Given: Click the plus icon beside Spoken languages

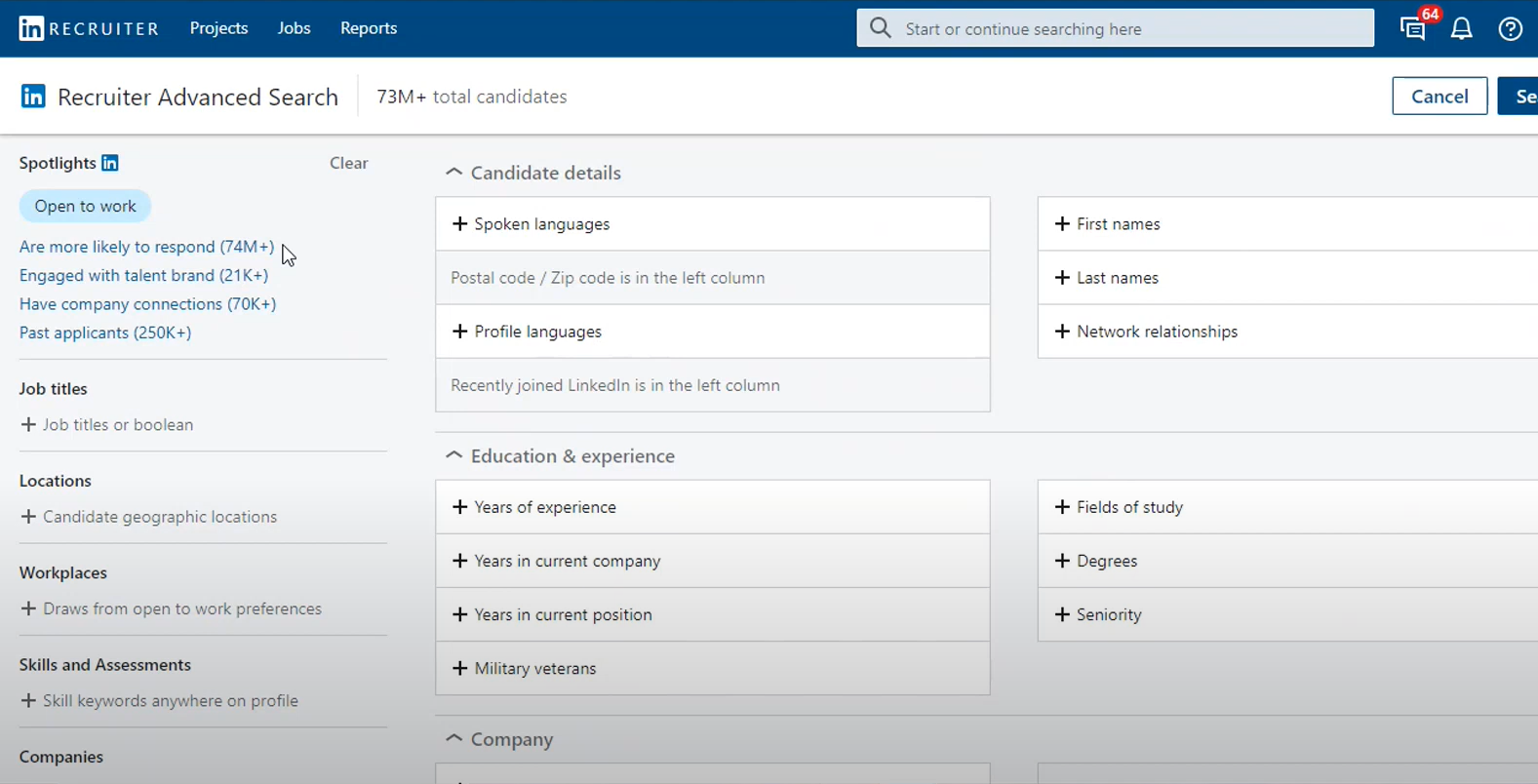Looking at the screenshot, I should [460, 224].
